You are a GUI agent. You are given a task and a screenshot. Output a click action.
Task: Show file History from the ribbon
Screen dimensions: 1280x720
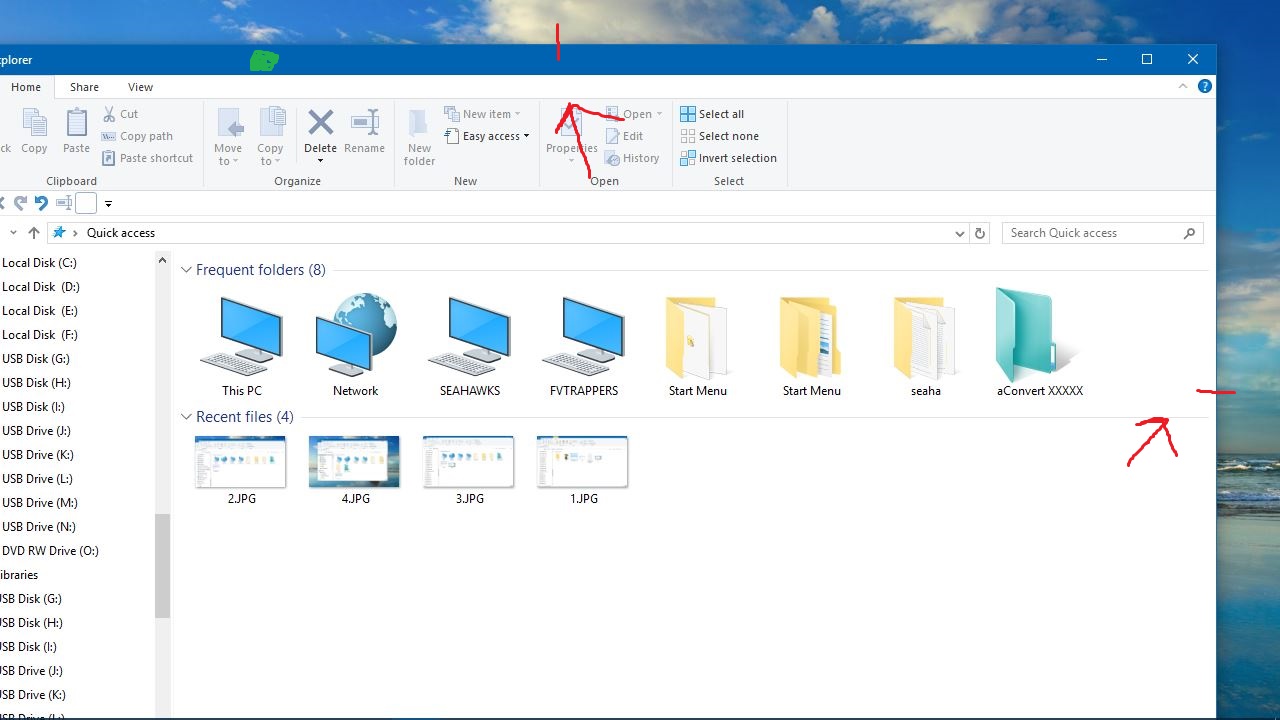(632, 158)
